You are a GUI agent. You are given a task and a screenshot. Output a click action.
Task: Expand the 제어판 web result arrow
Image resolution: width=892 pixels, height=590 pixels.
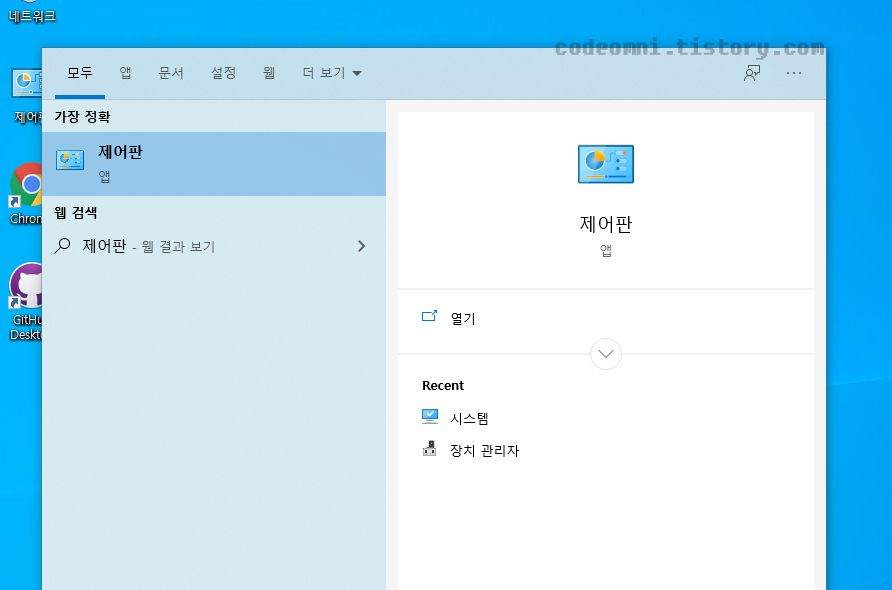click(361, 246)
